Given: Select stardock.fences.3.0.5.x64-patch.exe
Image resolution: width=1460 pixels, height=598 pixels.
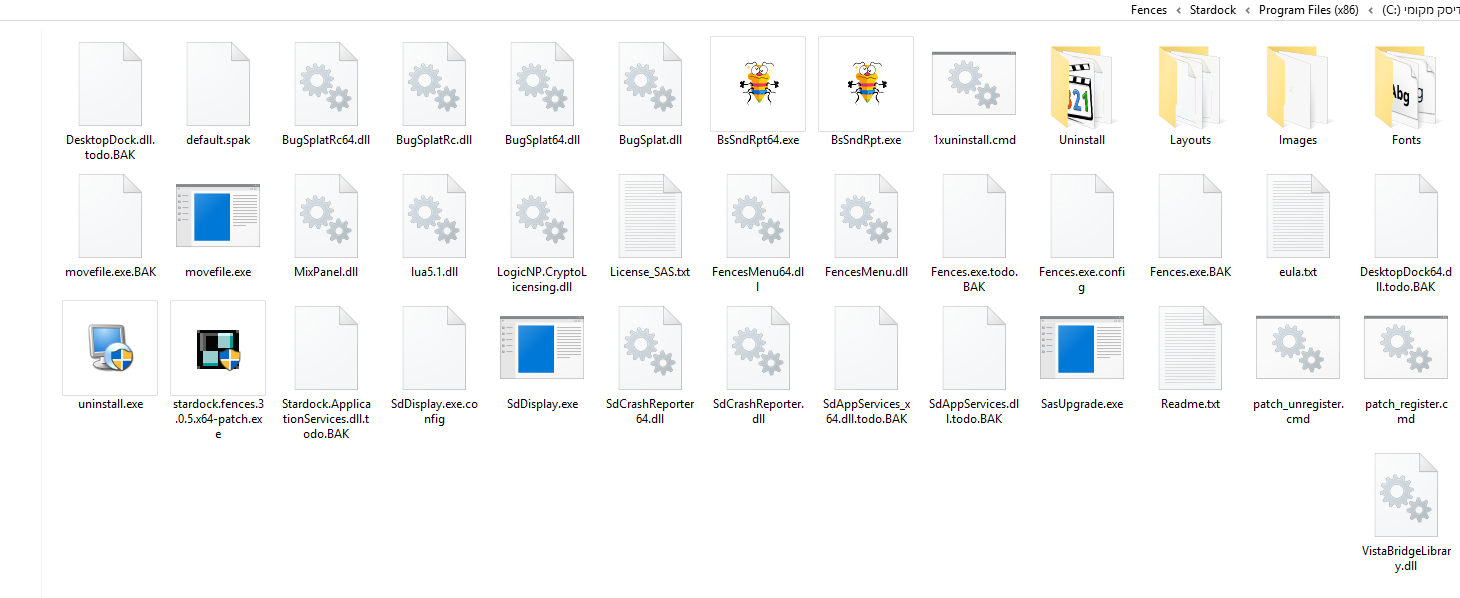Looking at the screenshot, I should tap(218, 371).
